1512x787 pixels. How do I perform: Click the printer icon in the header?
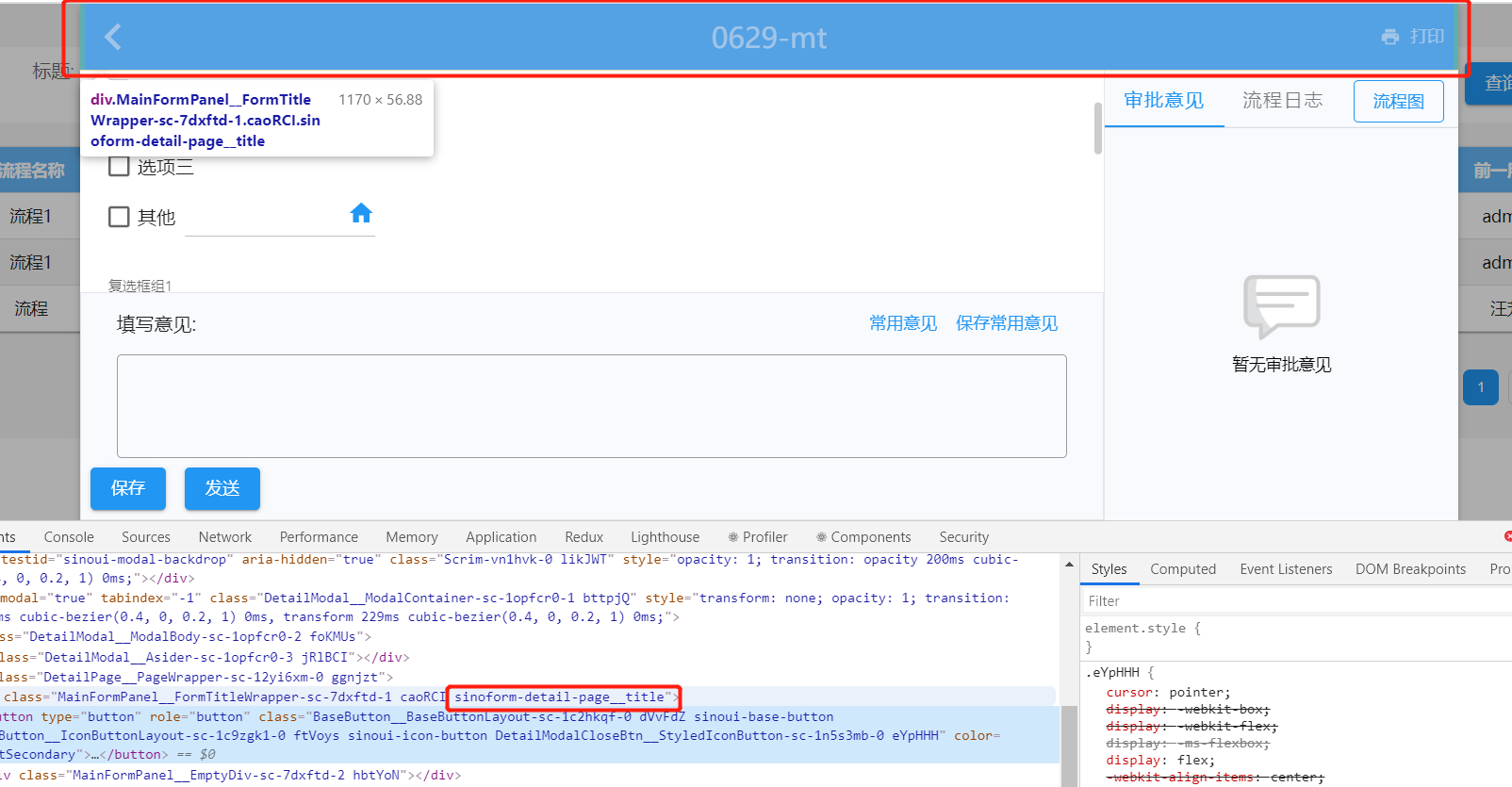point(1389,37)
